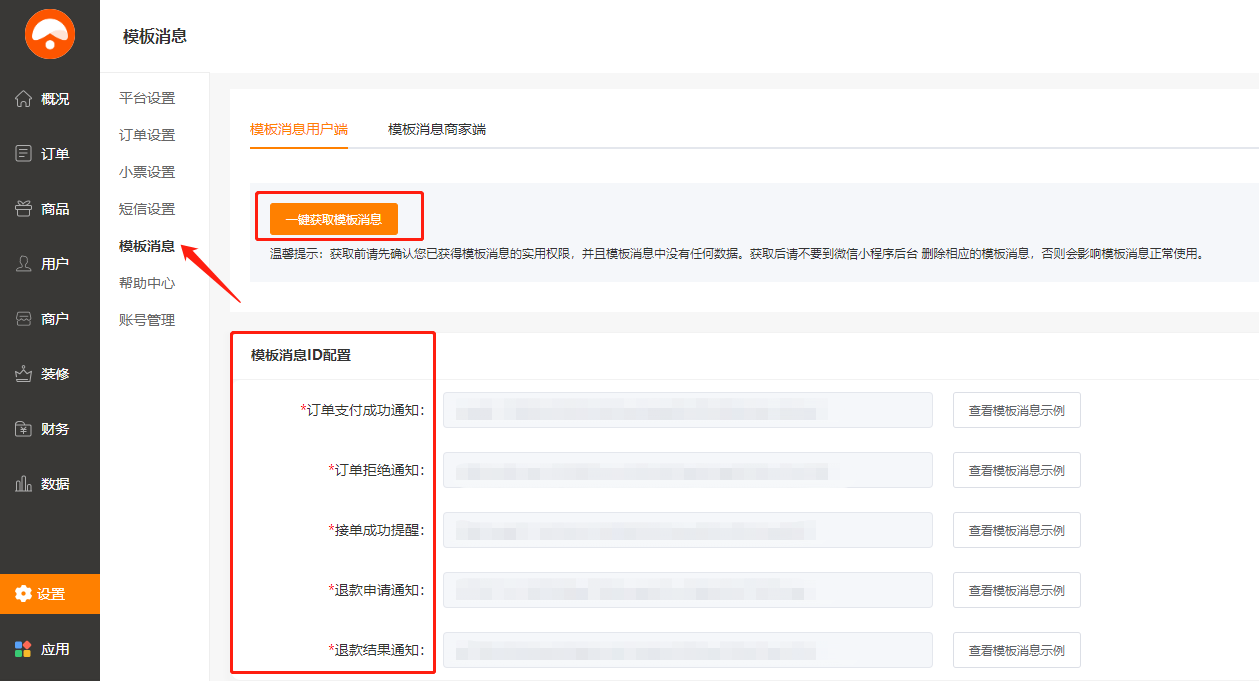Click the 商户 merchant store icon
This screenshot has width=1259, height=681.
[24, 319]
